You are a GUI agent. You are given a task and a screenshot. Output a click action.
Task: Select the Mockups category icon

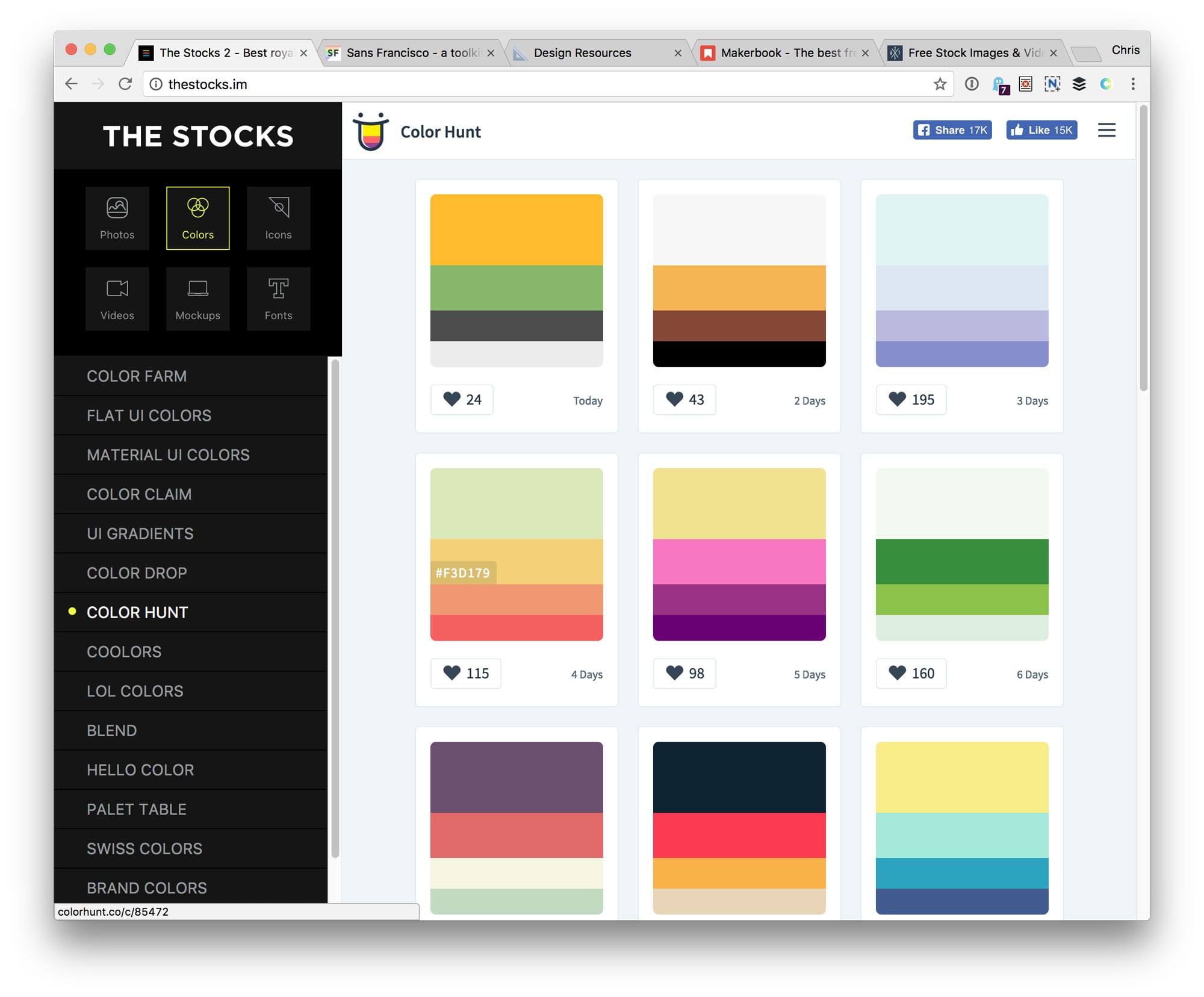point(197,299)
